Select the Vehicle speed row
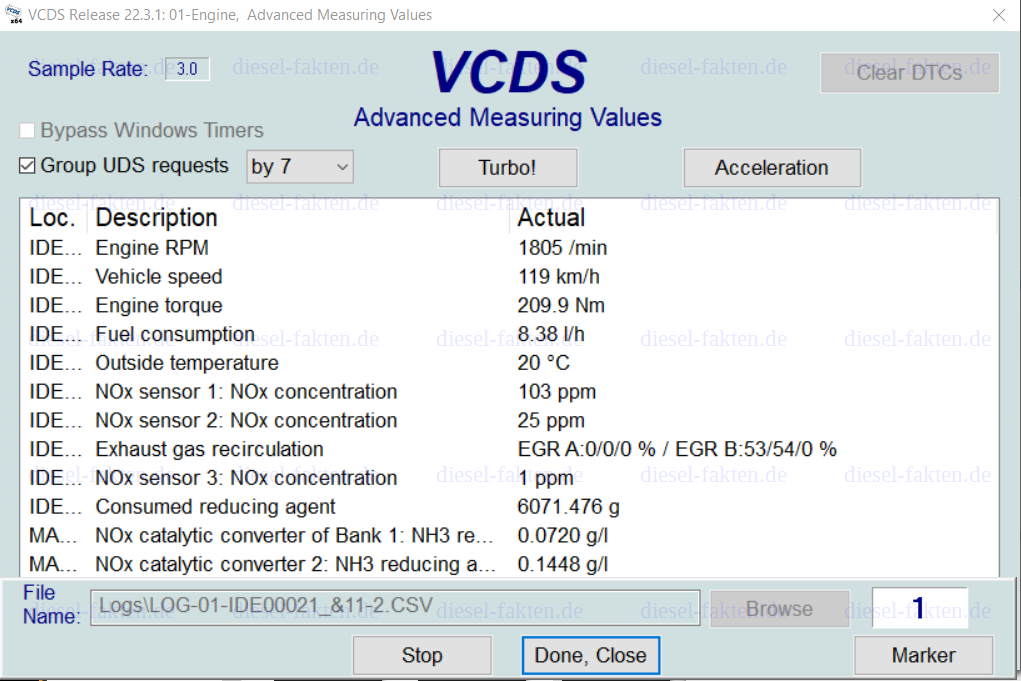This screenshot has height=681, width=1021. point(508,277)
